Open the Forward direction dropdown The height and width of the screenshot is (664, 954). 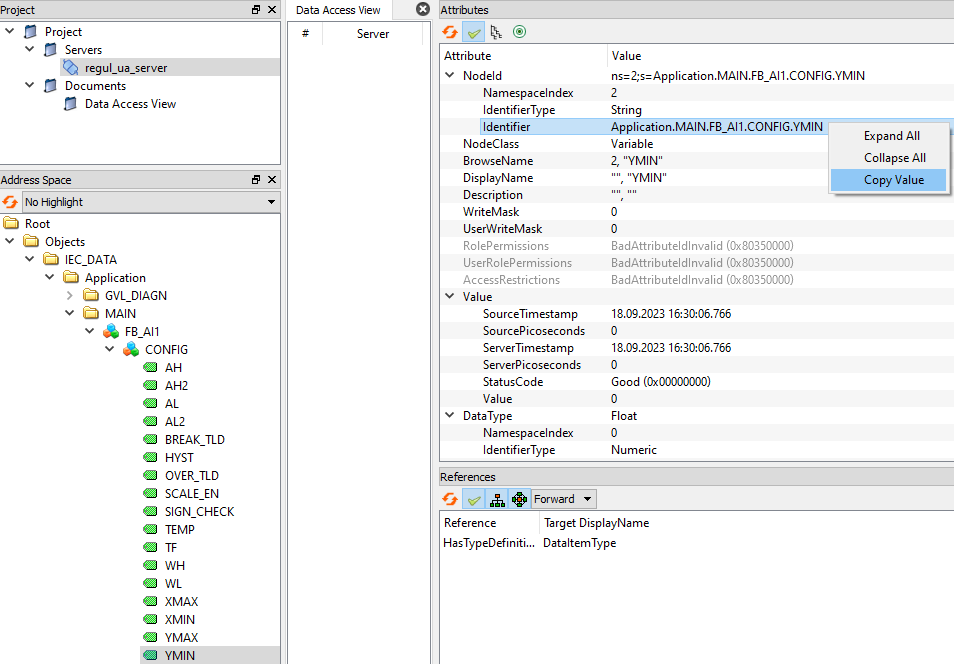point(563,499)
